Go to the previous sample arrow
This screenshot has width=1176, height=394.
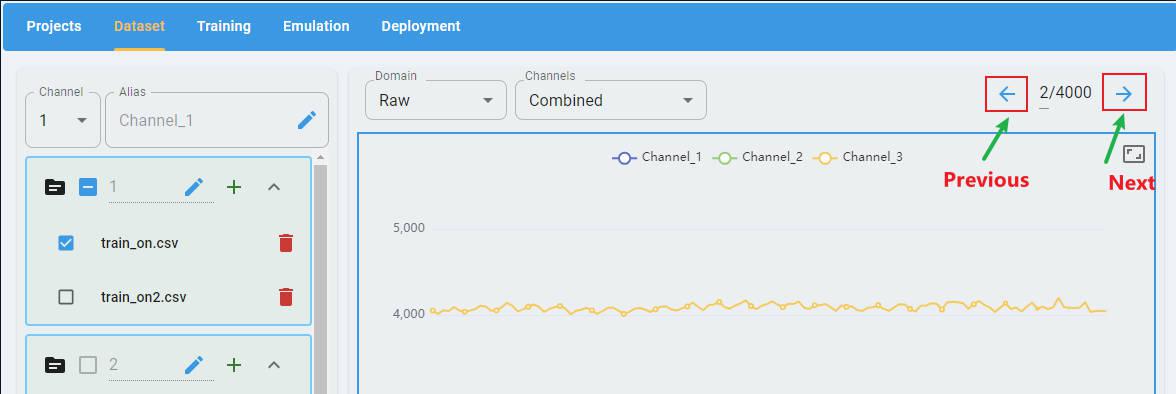coord(1007,94)
